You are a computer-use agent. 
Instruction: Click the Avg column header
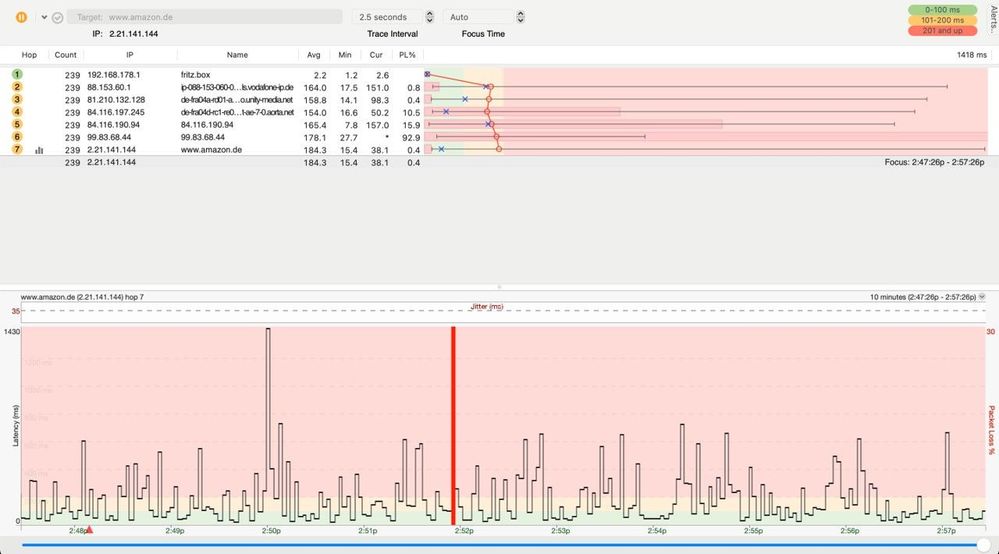click(x=313, y=55)
